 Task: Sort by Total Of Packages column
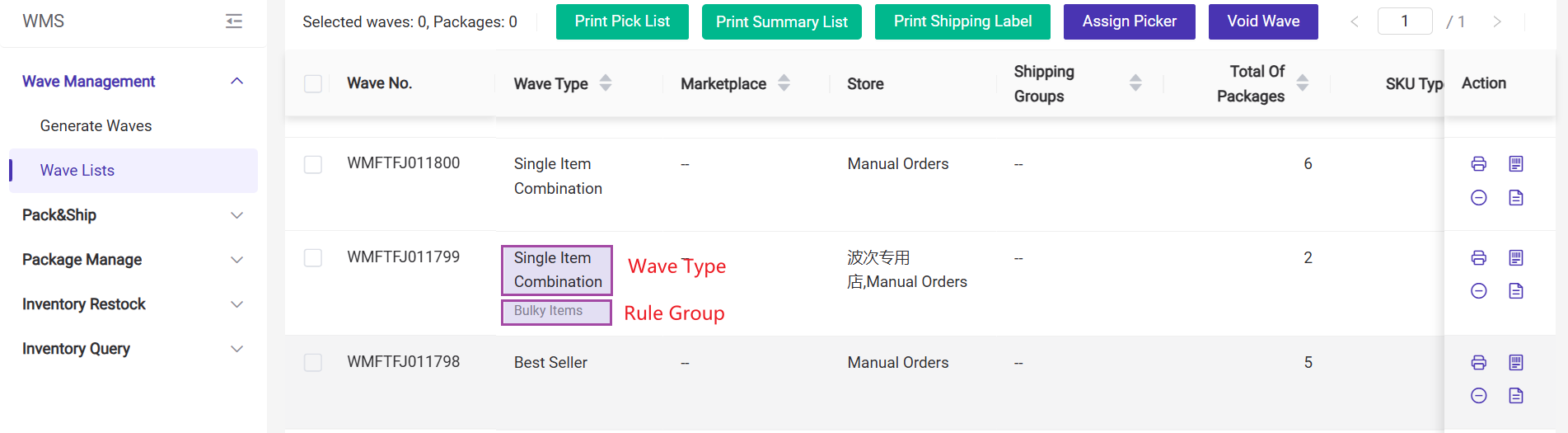pyautogui.click(x=1303, y=82)
